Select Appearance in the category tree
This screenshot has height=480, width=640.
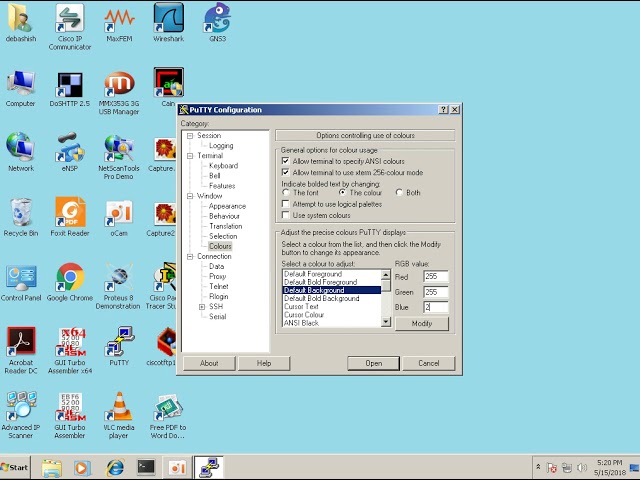click(227, 206)
